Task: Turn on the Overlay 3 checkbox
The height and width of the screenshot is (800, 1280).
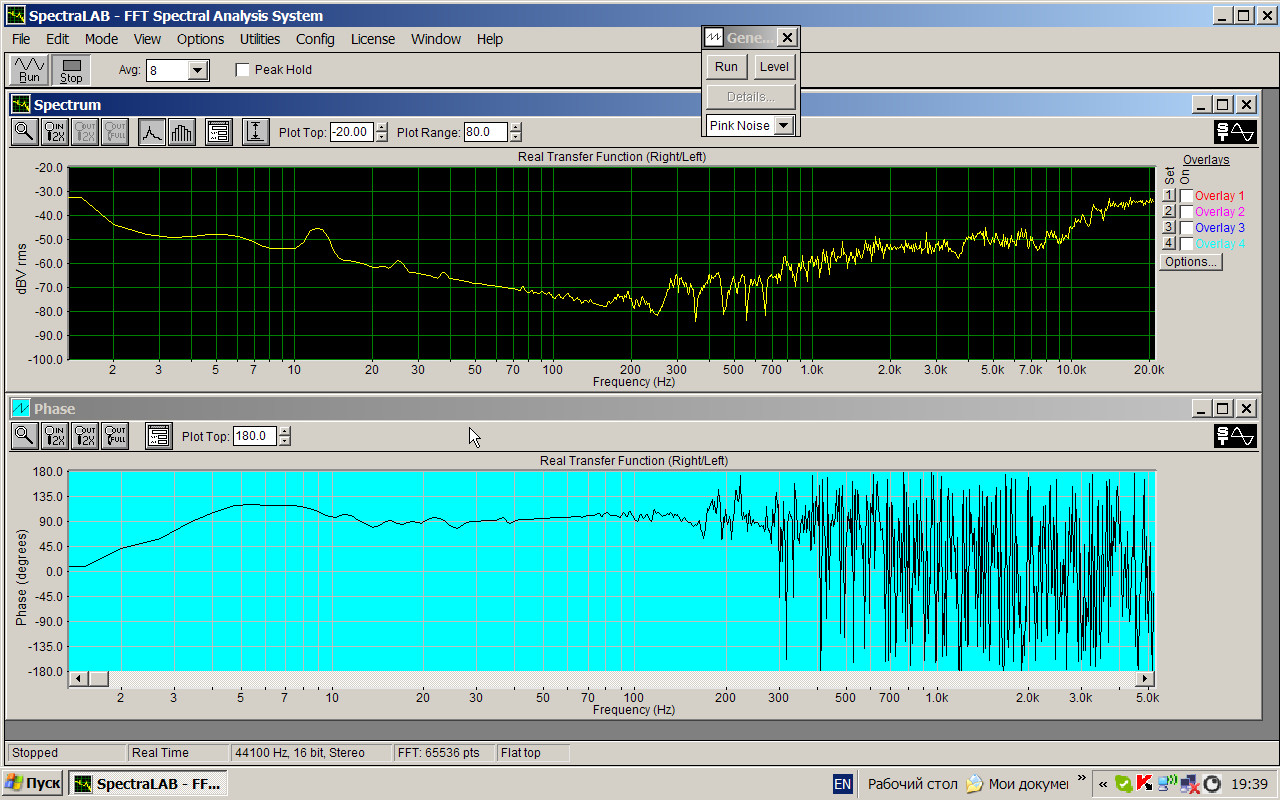Action: coord(1186,228)
